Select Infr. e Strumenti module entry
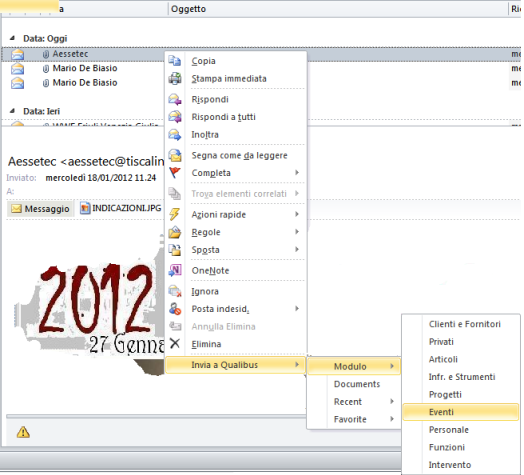 pos(461,377)
